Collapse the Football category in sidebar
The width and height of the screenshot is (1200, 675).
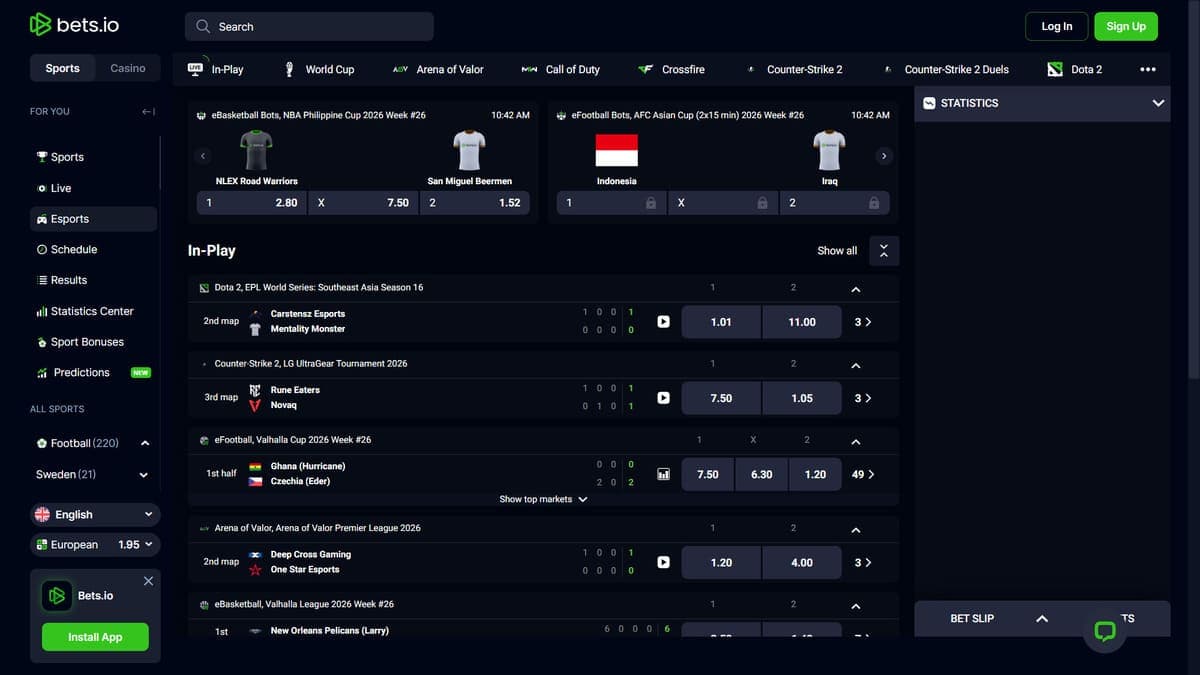click(145, 443)
